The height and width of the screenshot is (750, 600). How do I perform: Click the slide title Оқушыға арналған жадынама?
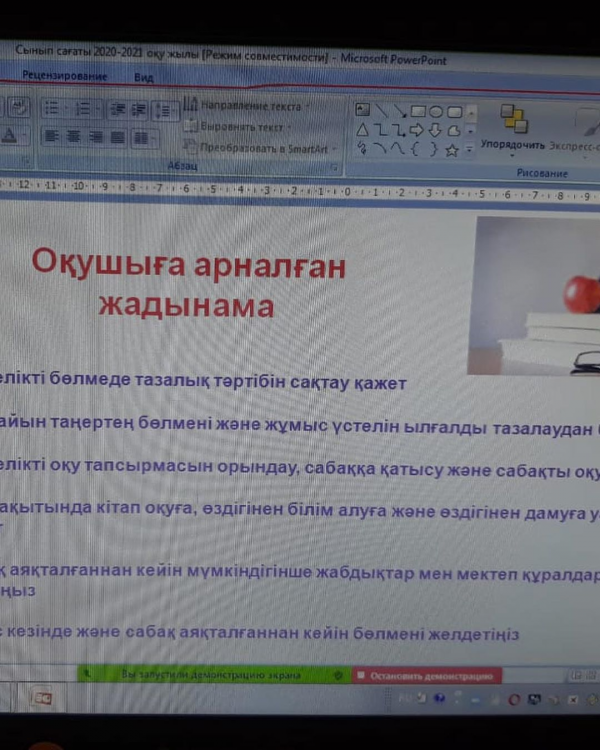[x=188, y=284]
